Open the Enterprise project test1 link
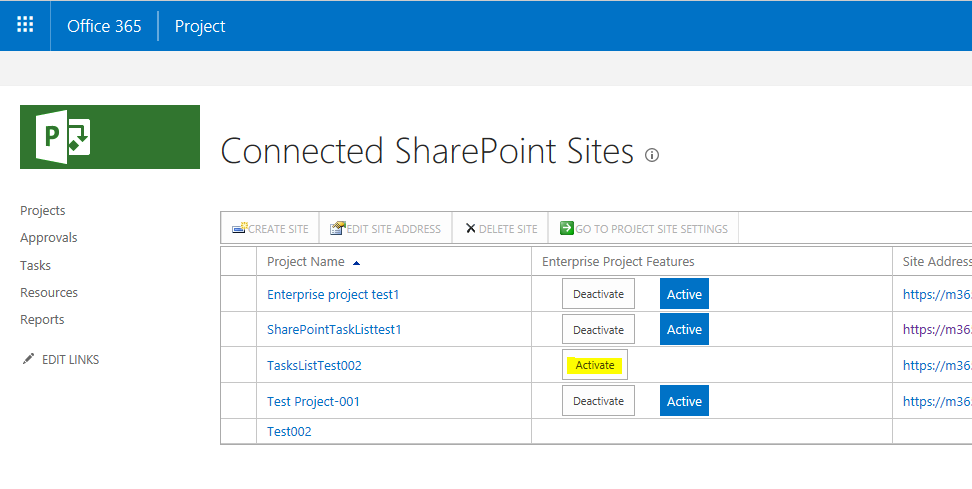This screenshot has width=972, height=489. click(333, 294)
